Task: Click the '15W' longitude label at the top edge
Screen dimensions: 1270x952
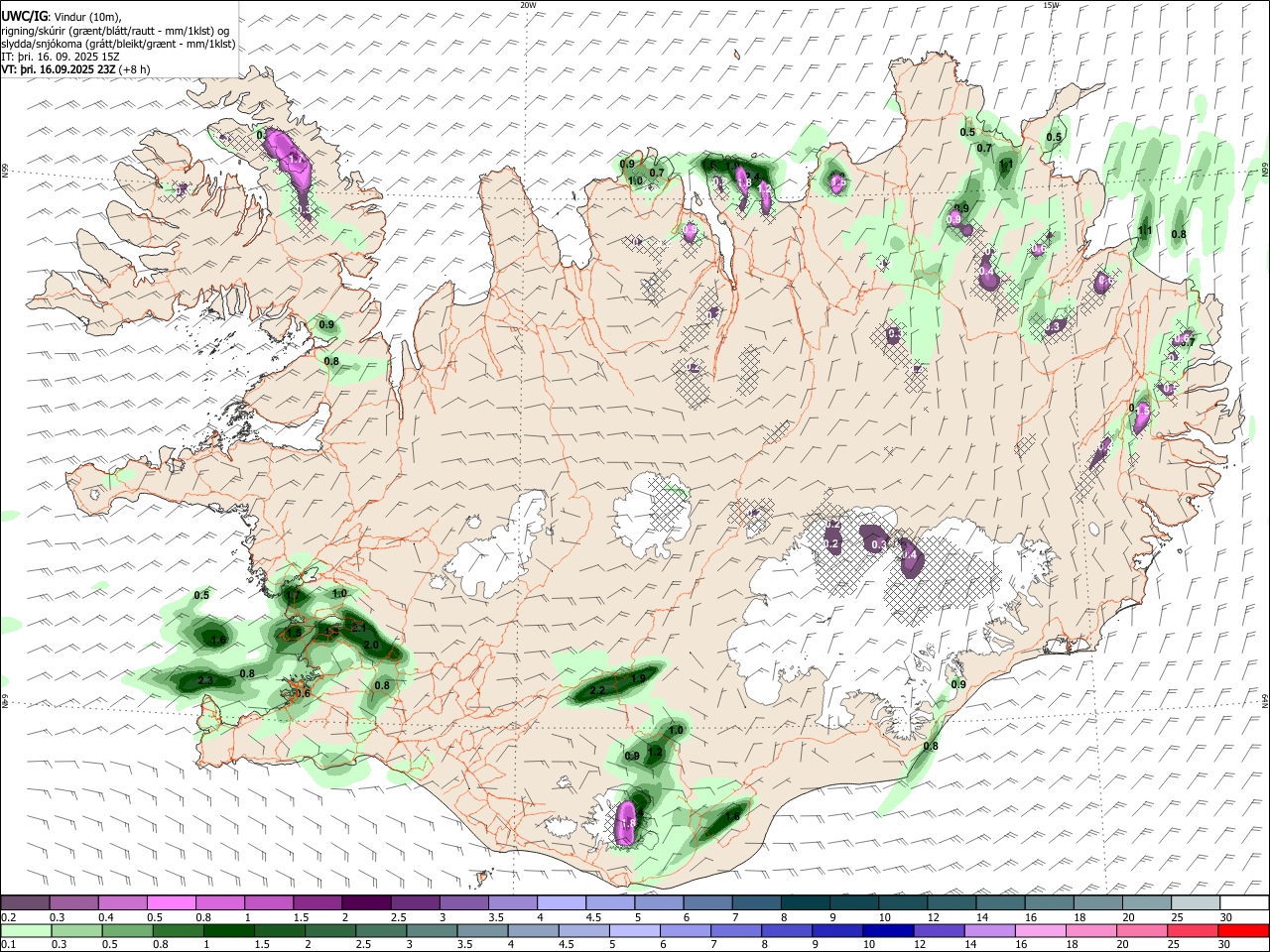Action: (1051, 5)
